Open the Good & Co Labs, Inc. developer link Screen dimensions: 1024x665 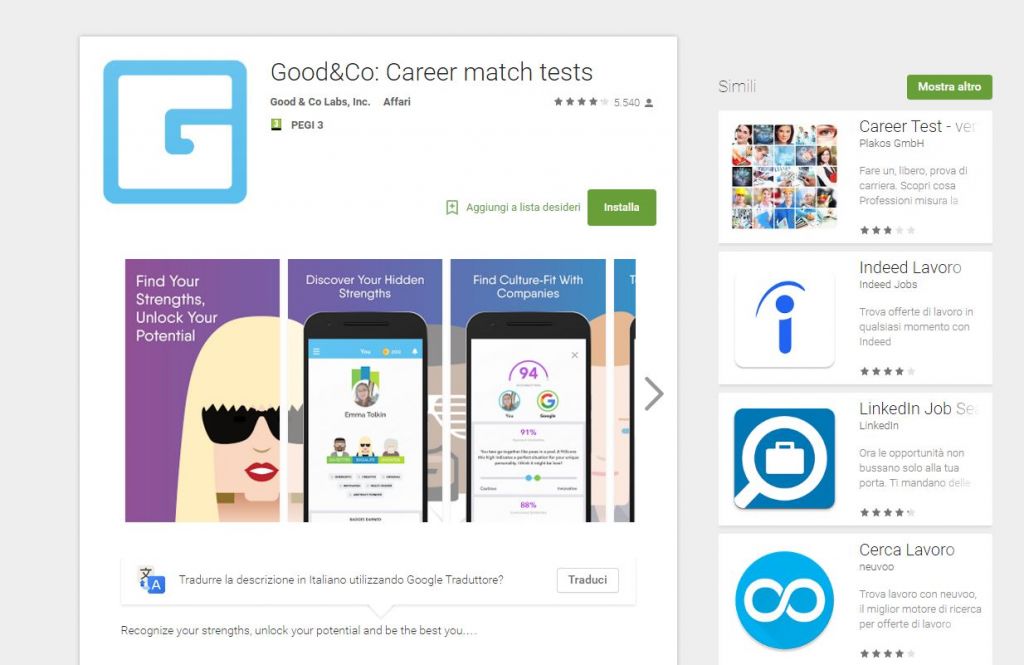320,102
